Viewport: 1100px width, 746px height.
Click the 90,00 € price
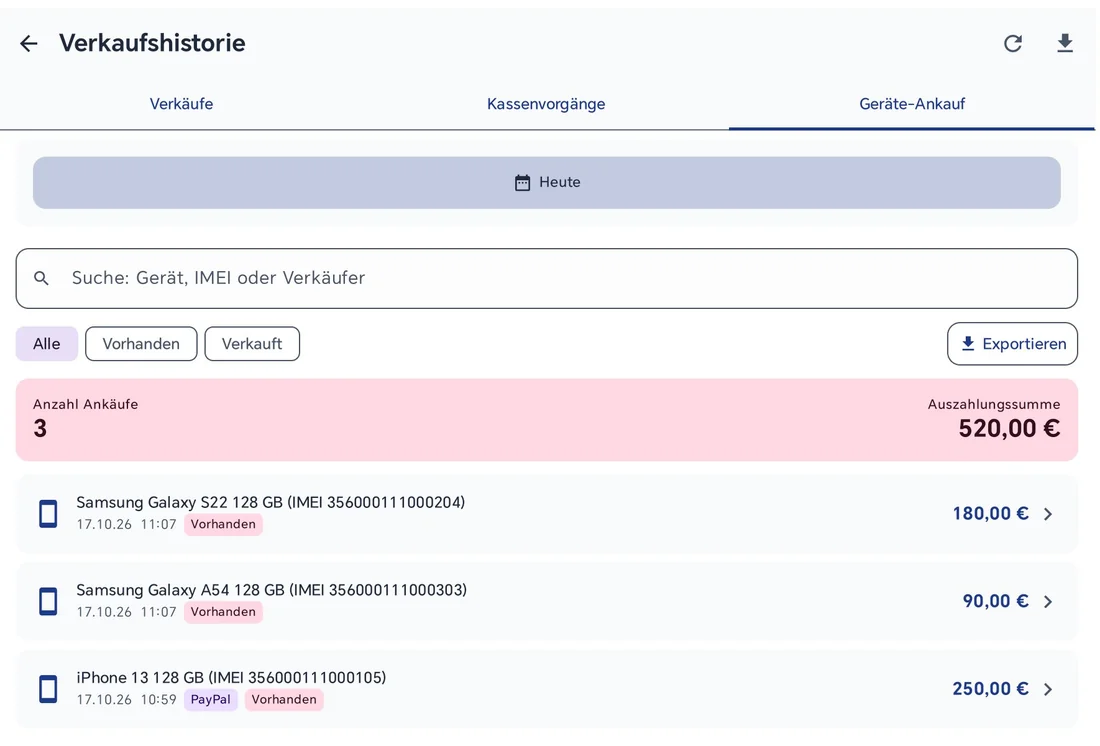[x=995, y=601]
